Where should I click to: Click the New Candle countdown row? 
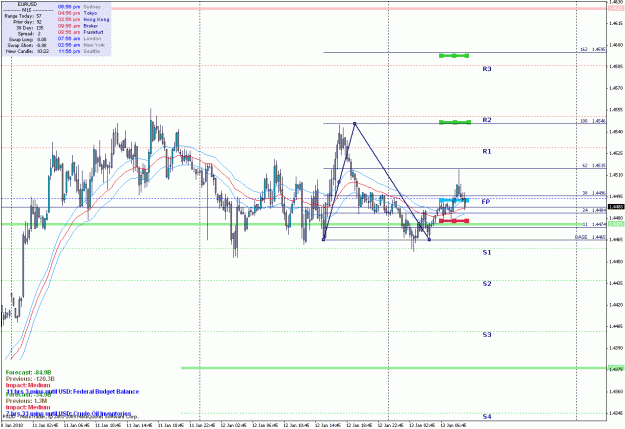tap(28, 51)
